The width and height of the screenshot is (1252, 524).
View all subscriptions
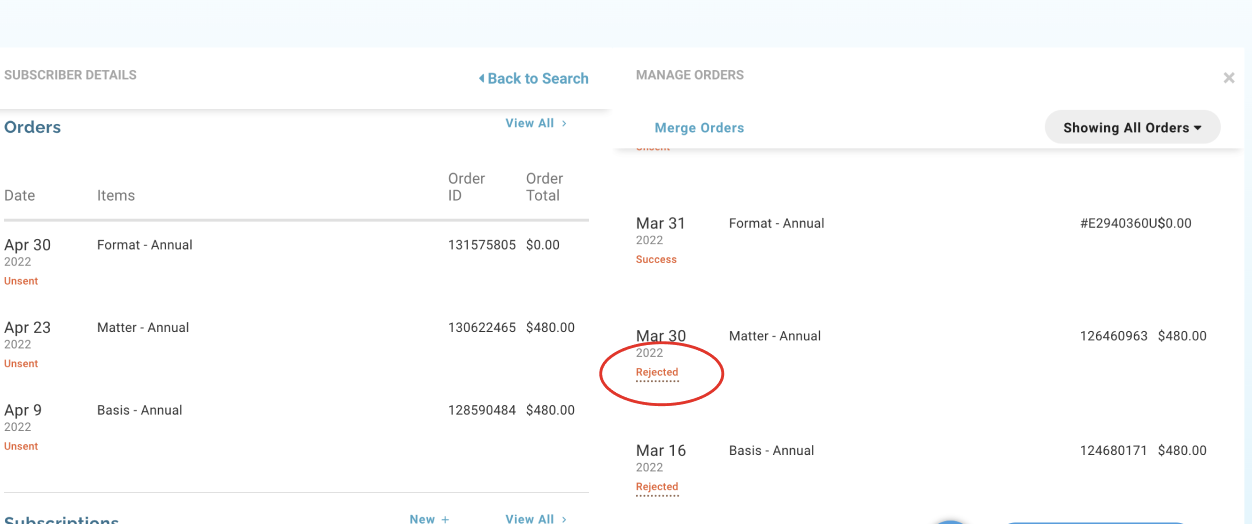(x=536, y=518)
